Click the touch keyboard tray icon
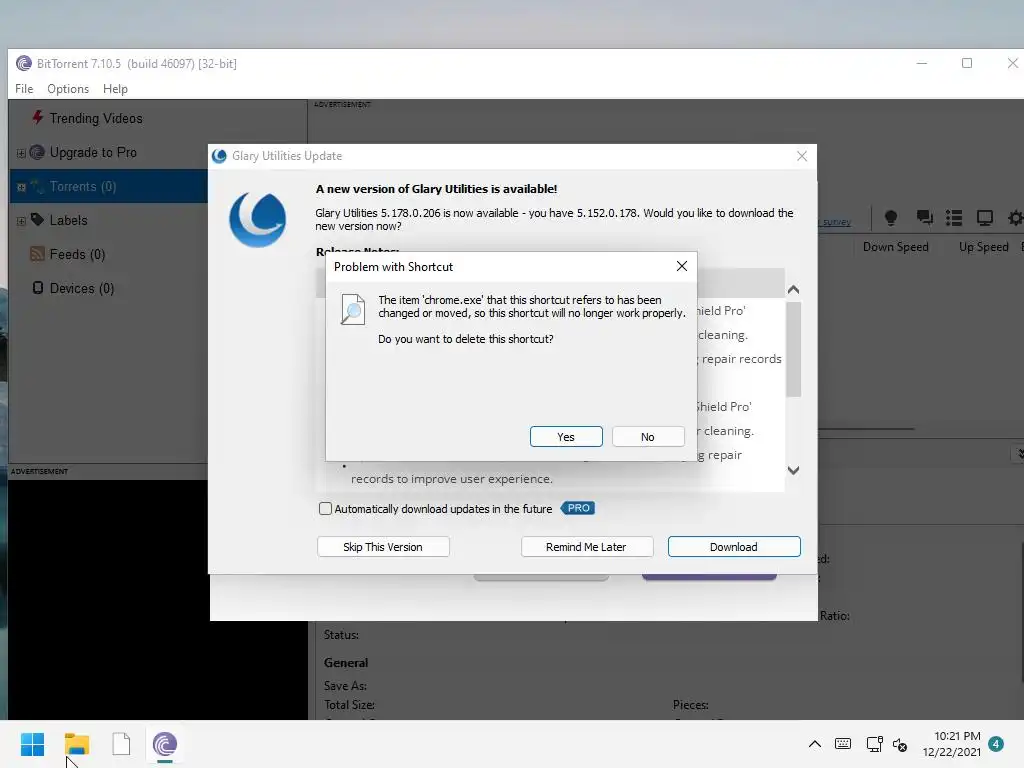The image size is (1024, 768). pyautogui.click(x=842, y=744)
